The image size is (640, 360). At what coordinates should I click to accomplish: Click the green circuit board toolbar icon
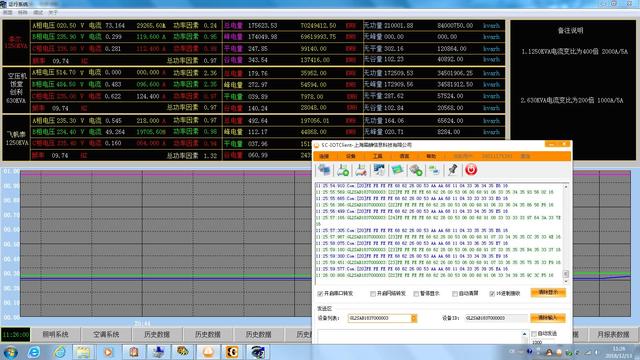pyautogui.click(x=397, y=170)
